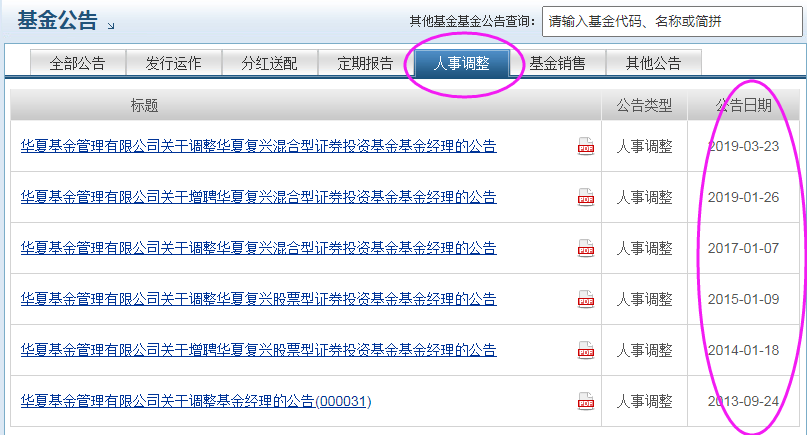Open 2019-01-26 增聘华夏复兴混合型 fund manager announcement link
This screenshot has width=807, height=435.
pos(258,197)
